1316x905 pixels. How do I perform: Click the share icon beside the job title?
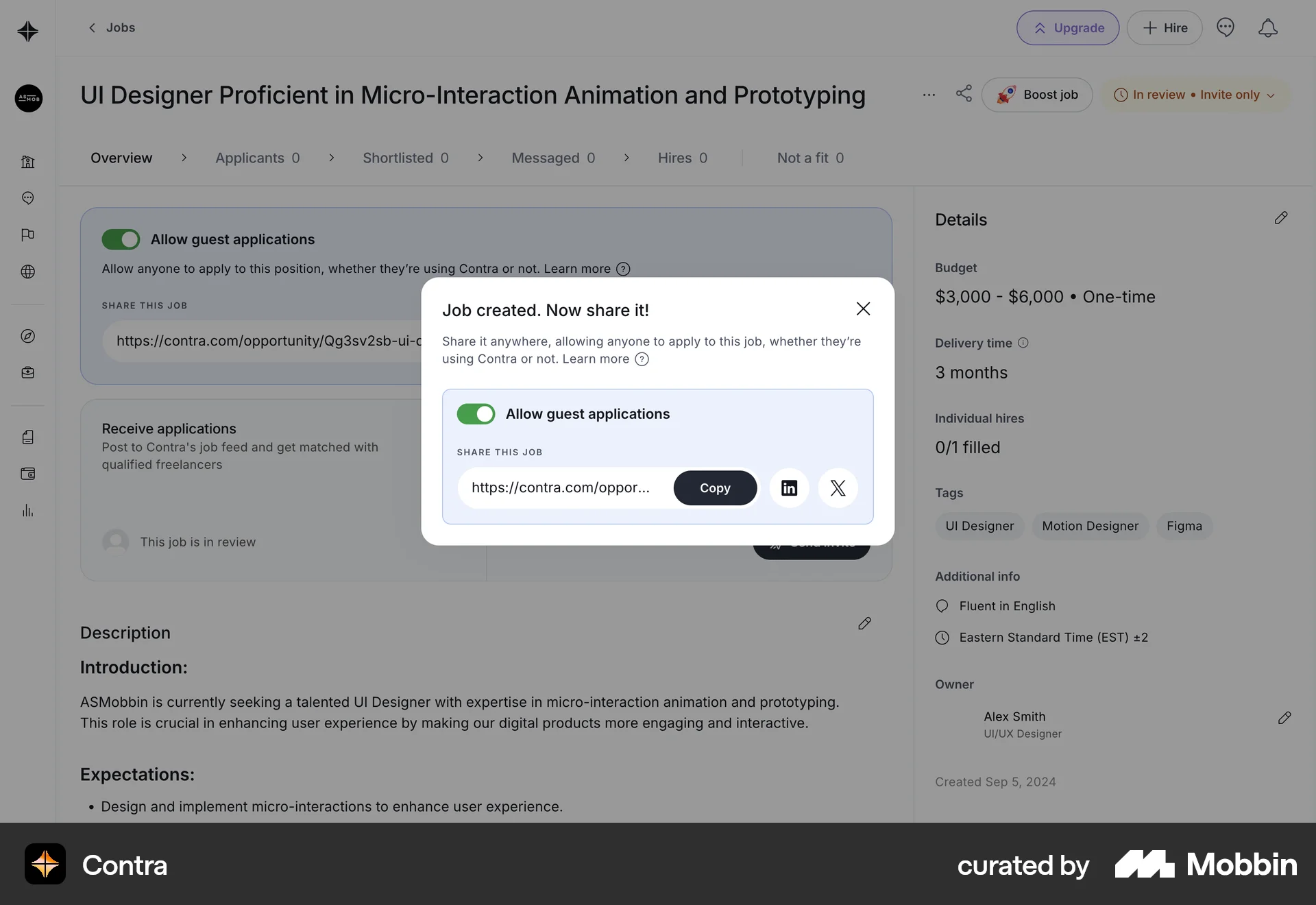click(964, 94)
